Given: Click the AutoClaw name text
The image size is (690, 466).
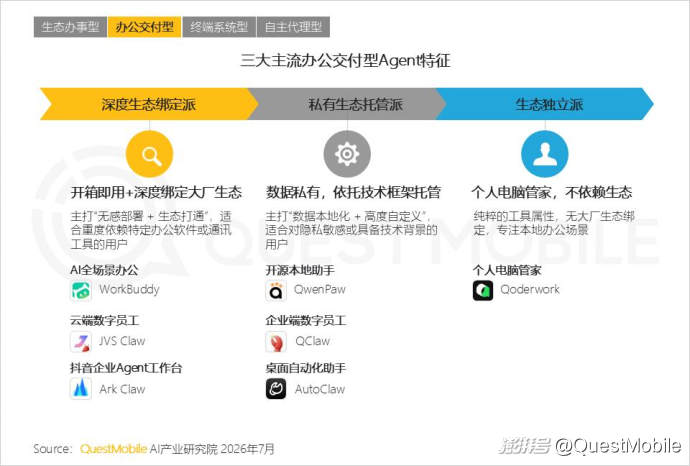Looking at the screenshot, I should (320, 389).
